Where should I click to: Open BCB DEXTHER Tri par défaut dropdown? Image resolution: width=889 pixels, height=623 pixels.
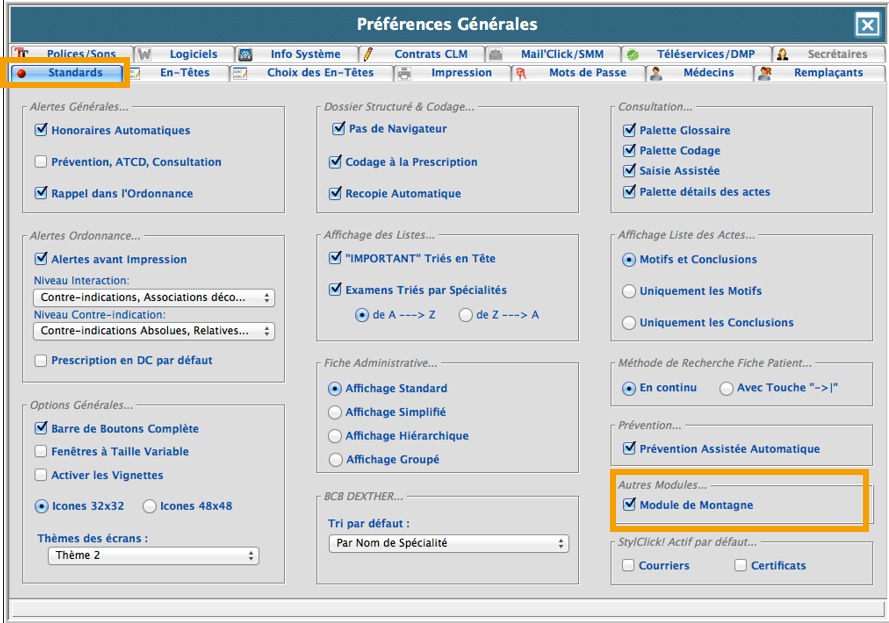pyautogui.click(x=448, y=544)
